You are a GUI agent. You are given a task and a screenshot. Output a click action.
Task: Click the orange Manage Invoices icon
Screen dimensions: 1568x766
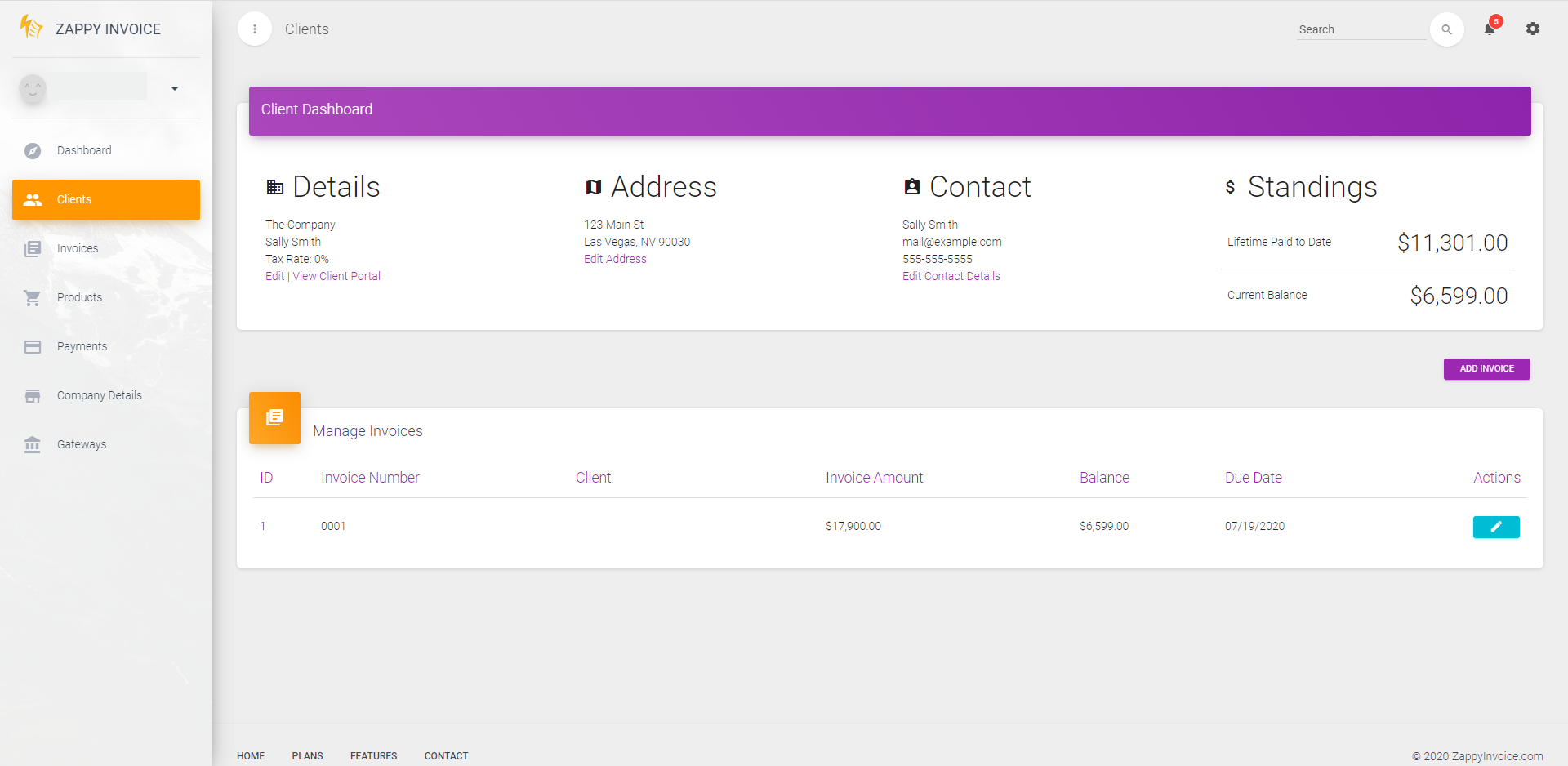click(274, 418)
